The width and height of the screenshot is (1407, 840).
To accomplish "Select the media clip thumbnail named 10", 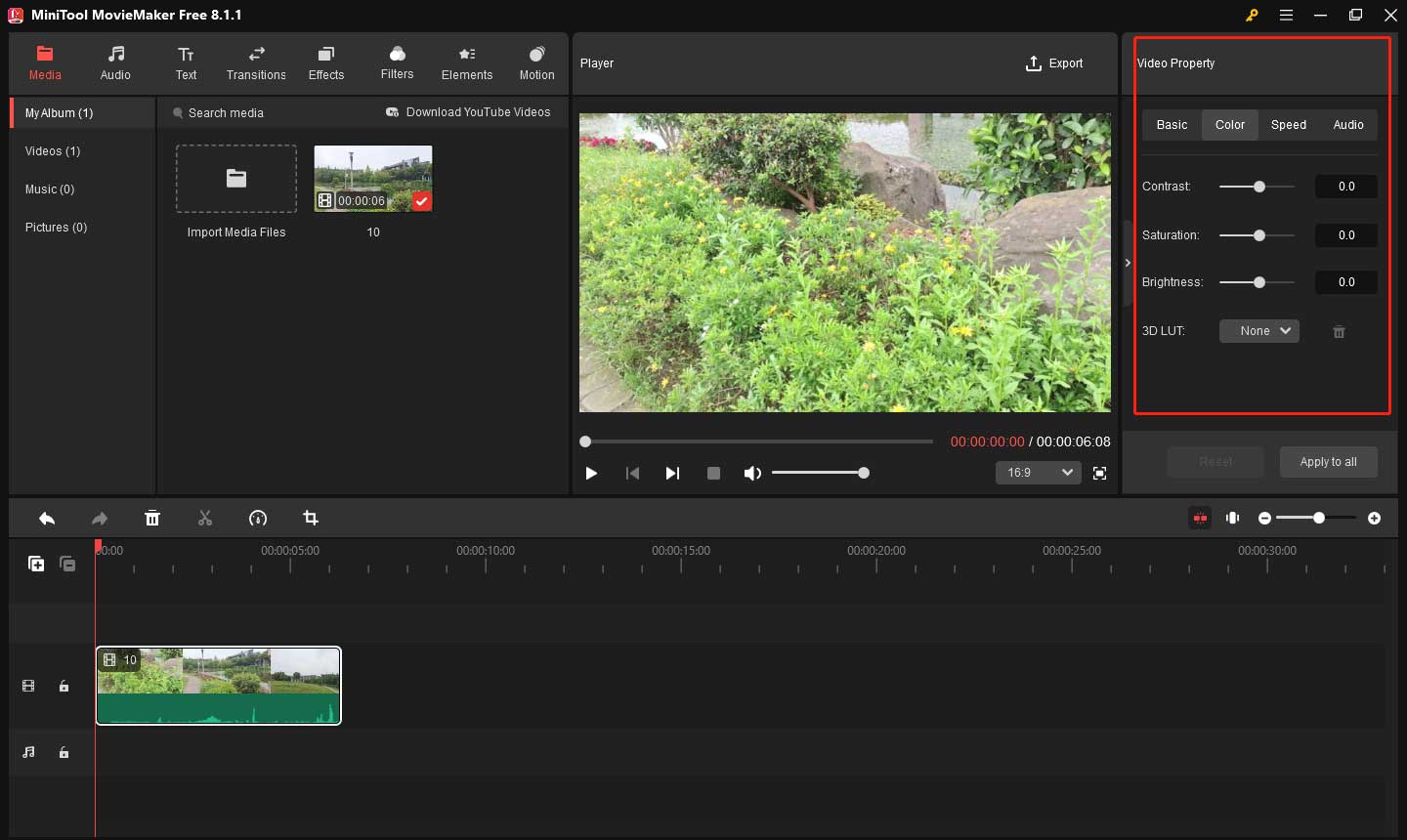I will click(x=373, y=179).
